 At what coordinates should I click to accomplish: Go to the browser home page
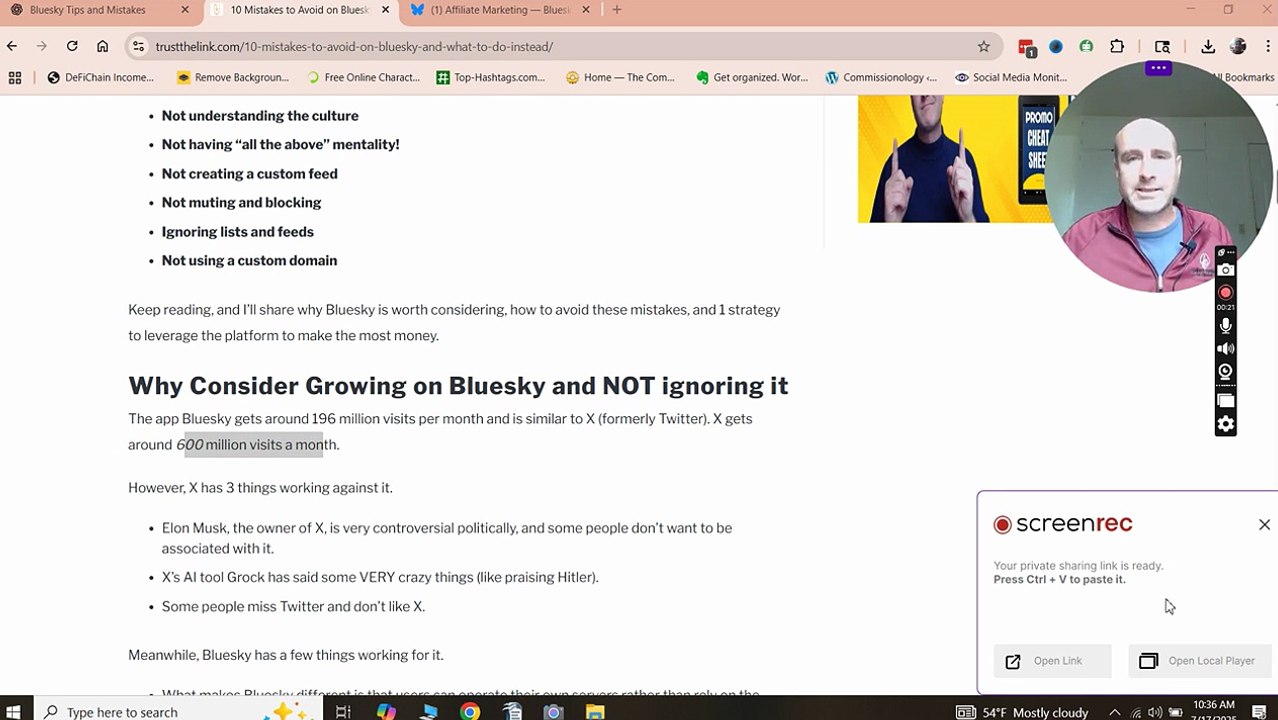pyautogui.click(x=102, y=46)
